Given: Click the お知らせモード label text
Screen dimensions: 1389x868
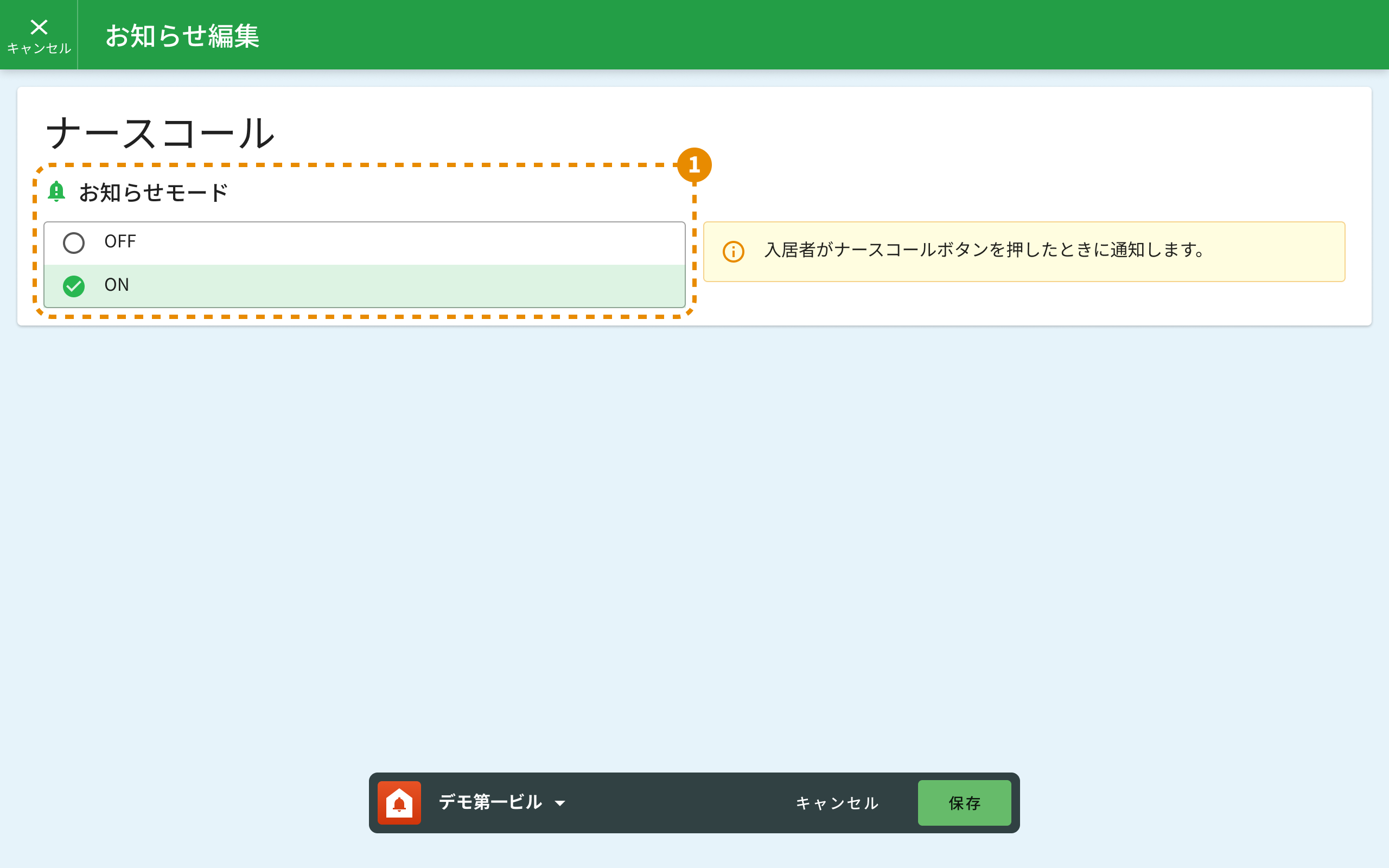Looking at the screenshot, I should coord(153,192).
